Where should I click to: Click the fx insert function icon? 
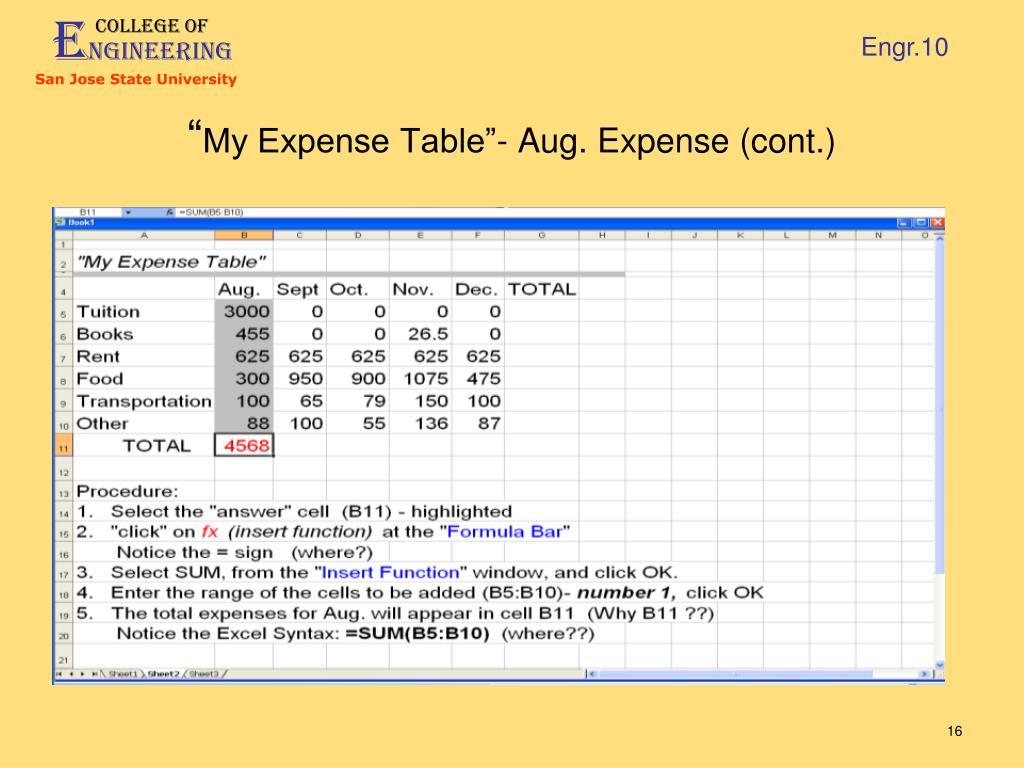click(x=170, y=212)
